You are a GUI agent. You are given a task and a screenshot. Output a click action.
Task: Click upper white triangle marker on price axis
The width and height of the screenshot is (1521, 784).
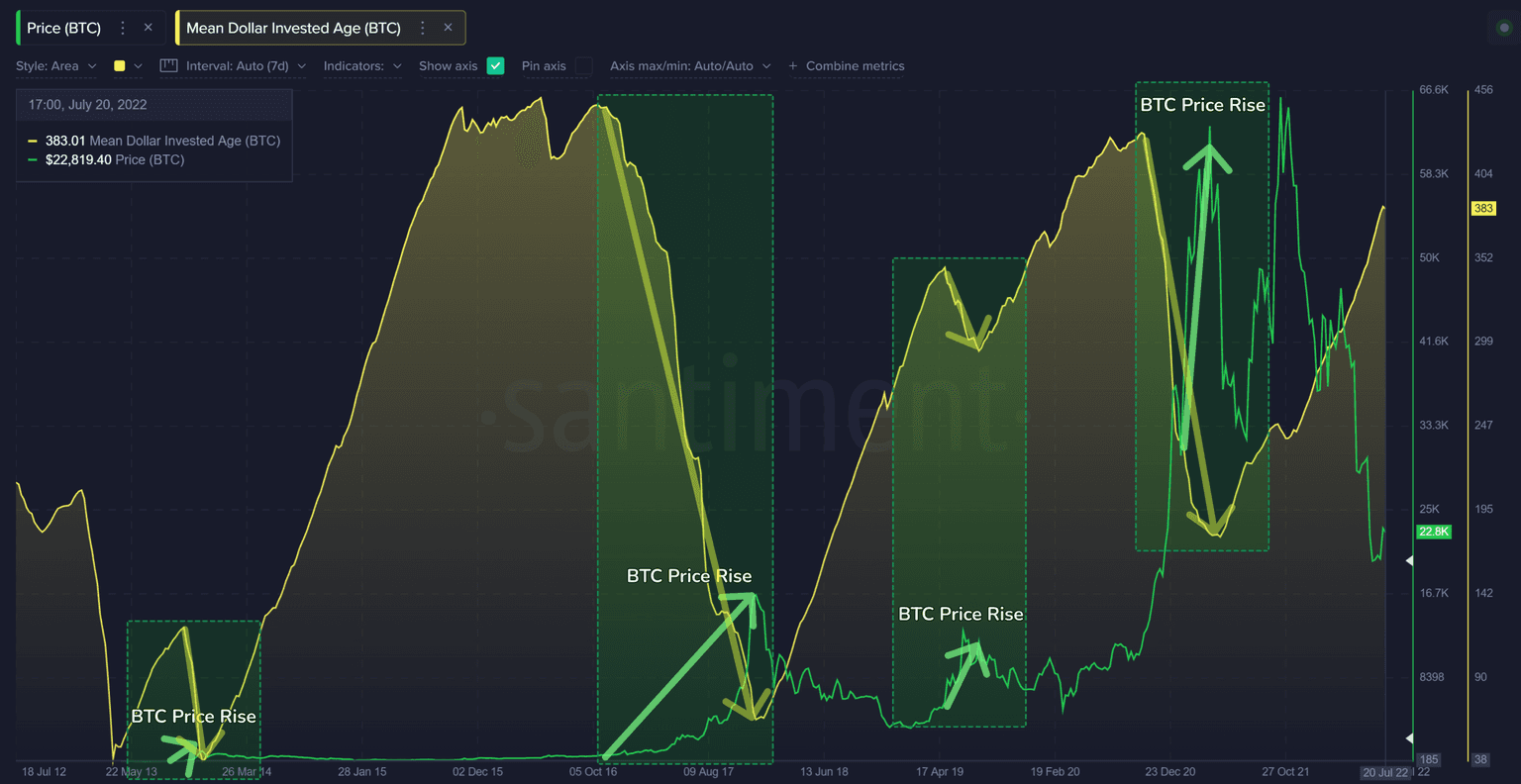pos(1409,561)
